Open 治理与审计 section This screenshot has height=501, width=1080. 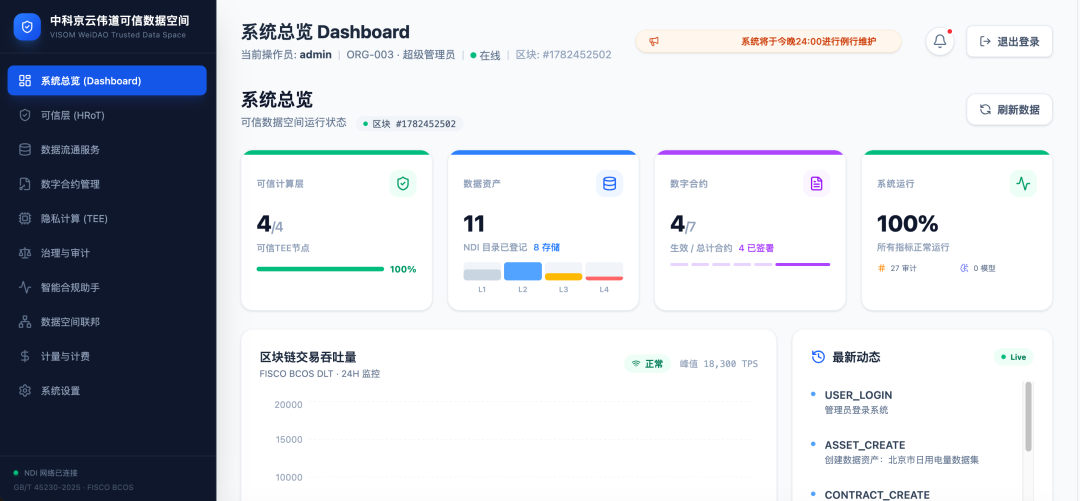click(x=107, y=253)
